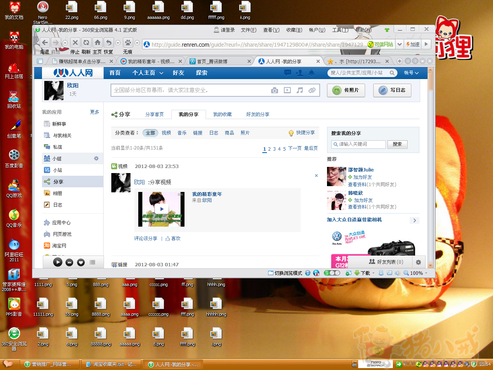Open the 好友 link in Renren nav bar
This screenshot has height=370, width=493.
(178, 73)
